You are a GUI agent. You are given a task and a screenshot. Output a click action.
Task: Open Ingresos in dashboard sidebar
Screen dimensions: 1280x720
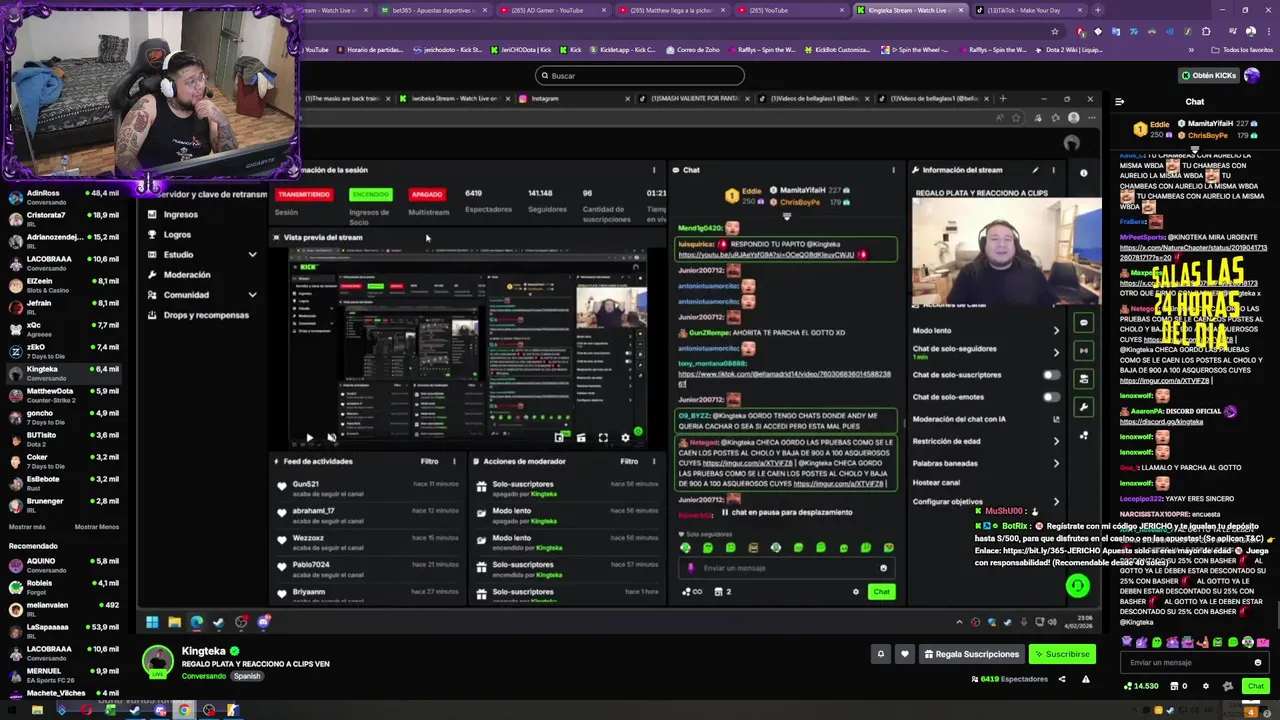coord(181,214)
